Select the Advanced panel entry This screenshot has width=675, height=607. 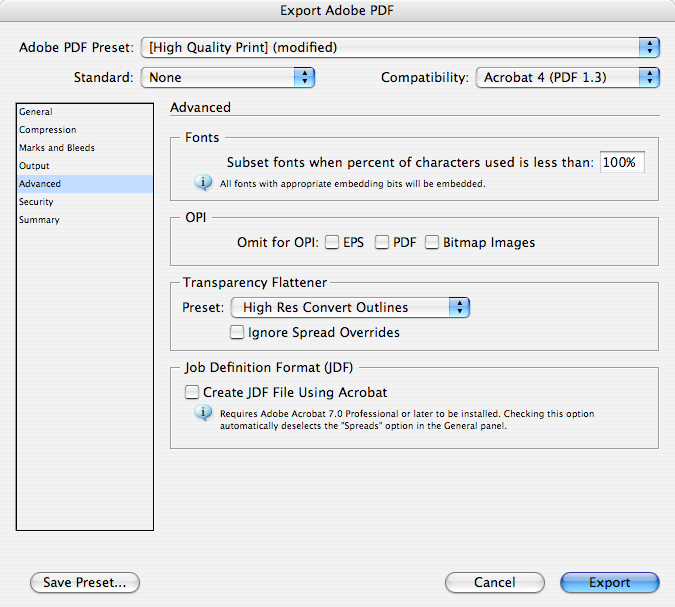pyautogui.click(x=84, y=184)
